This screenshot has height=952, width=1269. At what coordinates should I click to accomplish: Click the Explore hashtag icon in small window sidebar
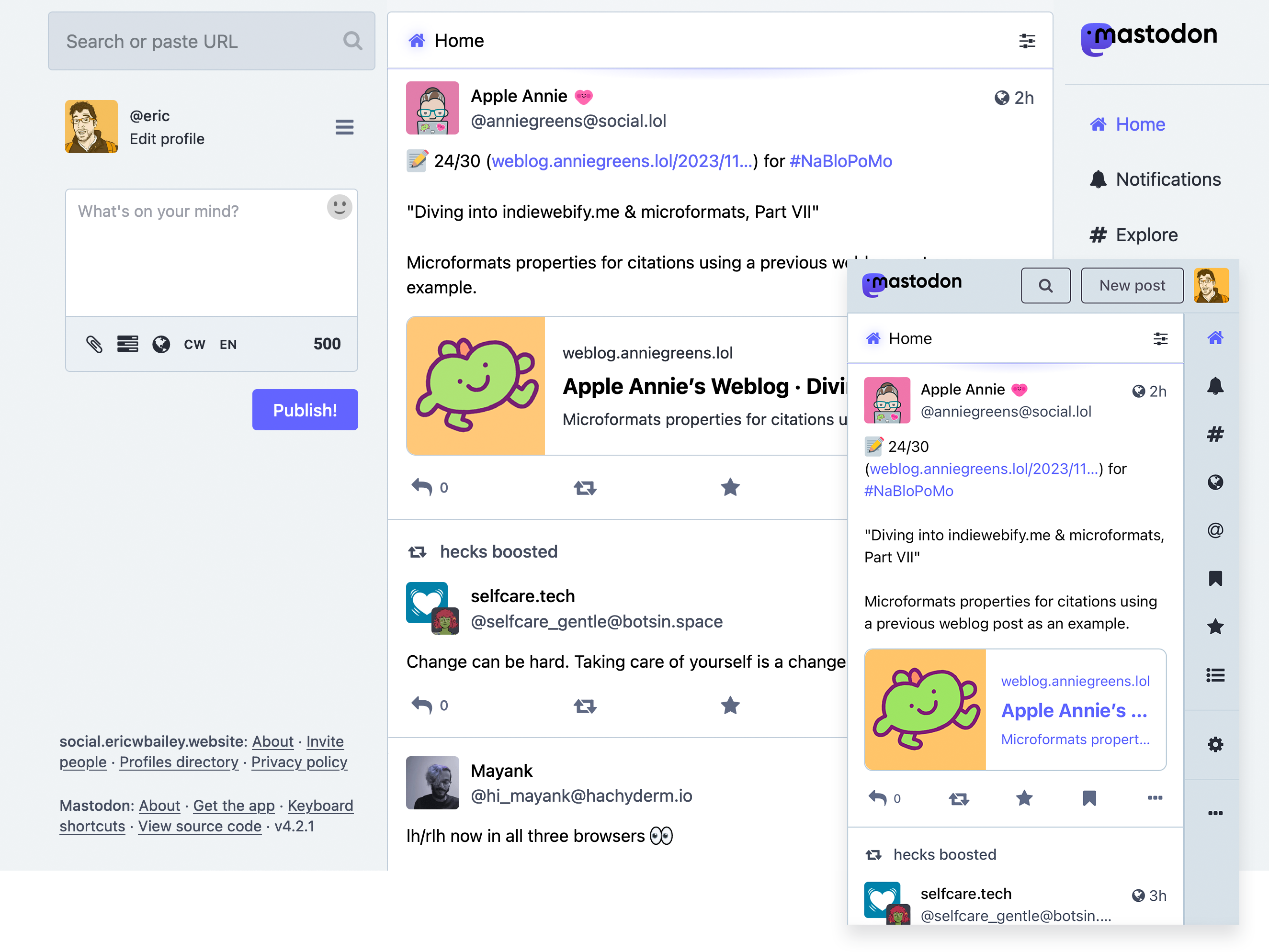click(1215, 434)
